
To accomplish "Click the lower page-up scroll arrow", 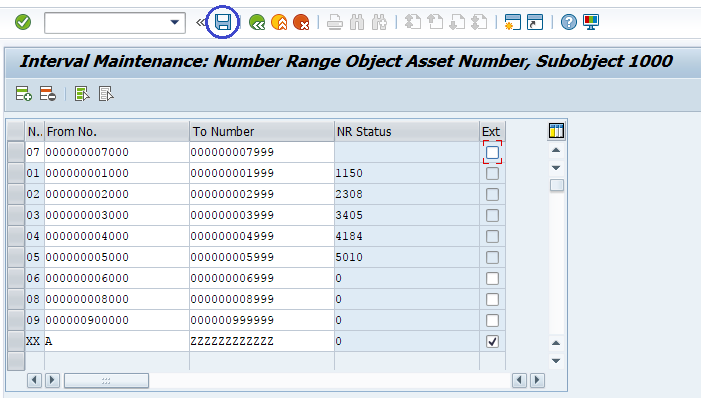I will tap(556, 343).
